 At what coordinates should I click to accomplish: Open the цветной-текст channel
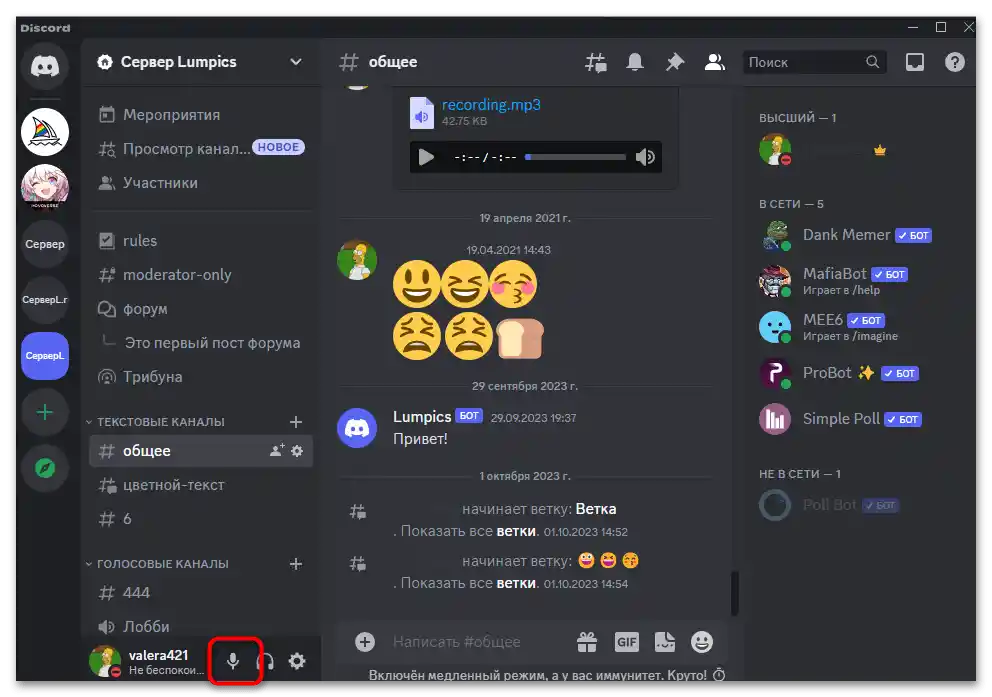[201, 485]
